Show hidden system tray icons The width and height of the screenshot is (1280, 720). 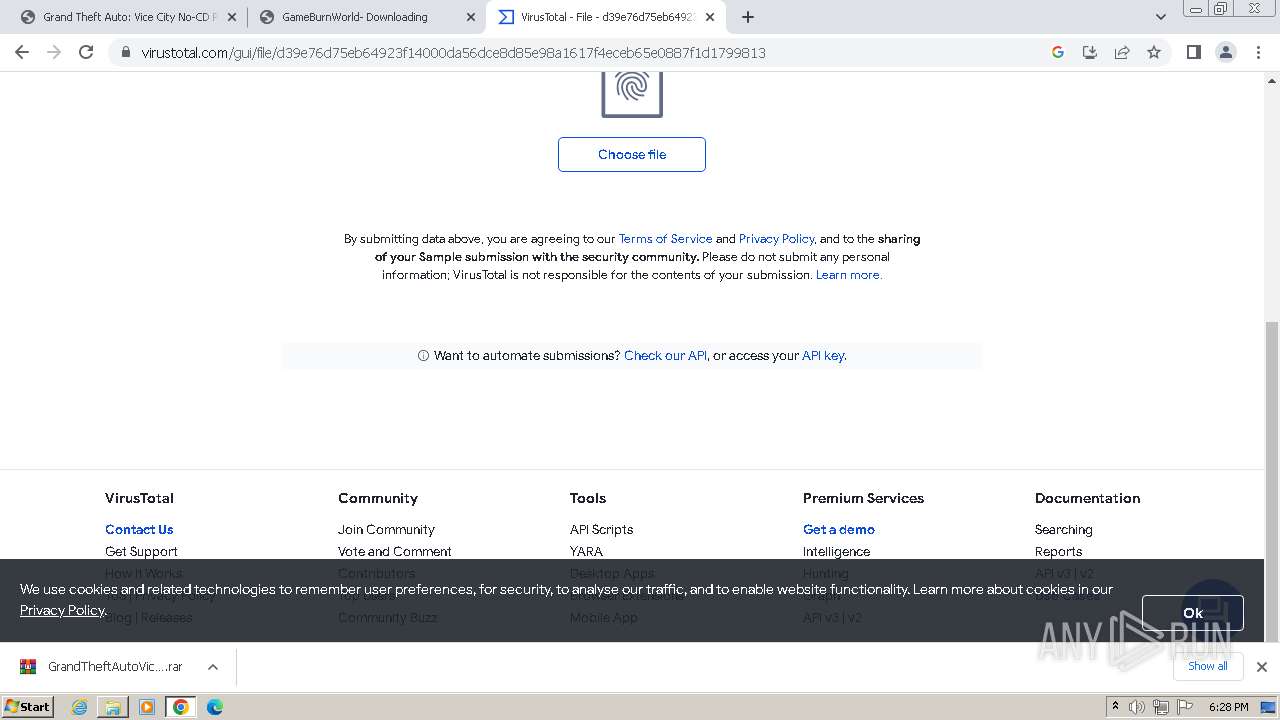(1115, 707)
